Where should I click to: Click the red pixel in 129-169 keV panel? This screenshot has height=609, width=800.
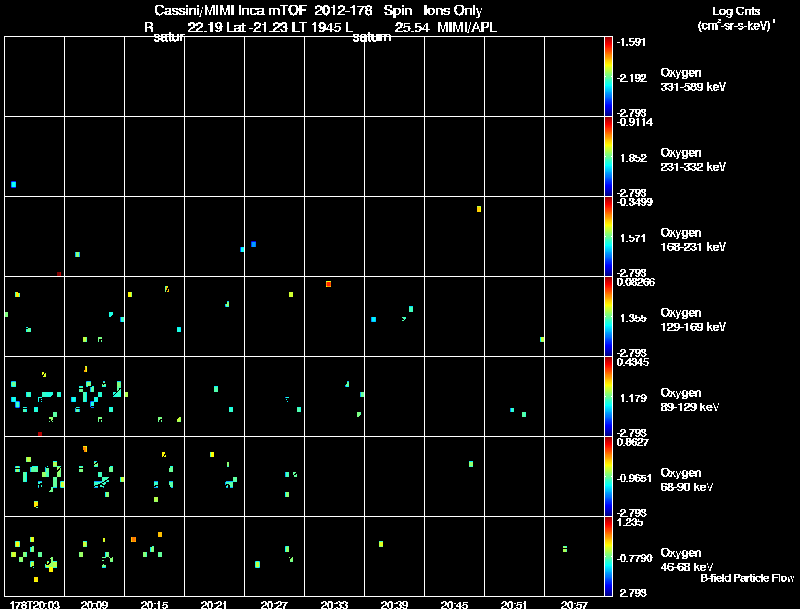coord(329,284)
